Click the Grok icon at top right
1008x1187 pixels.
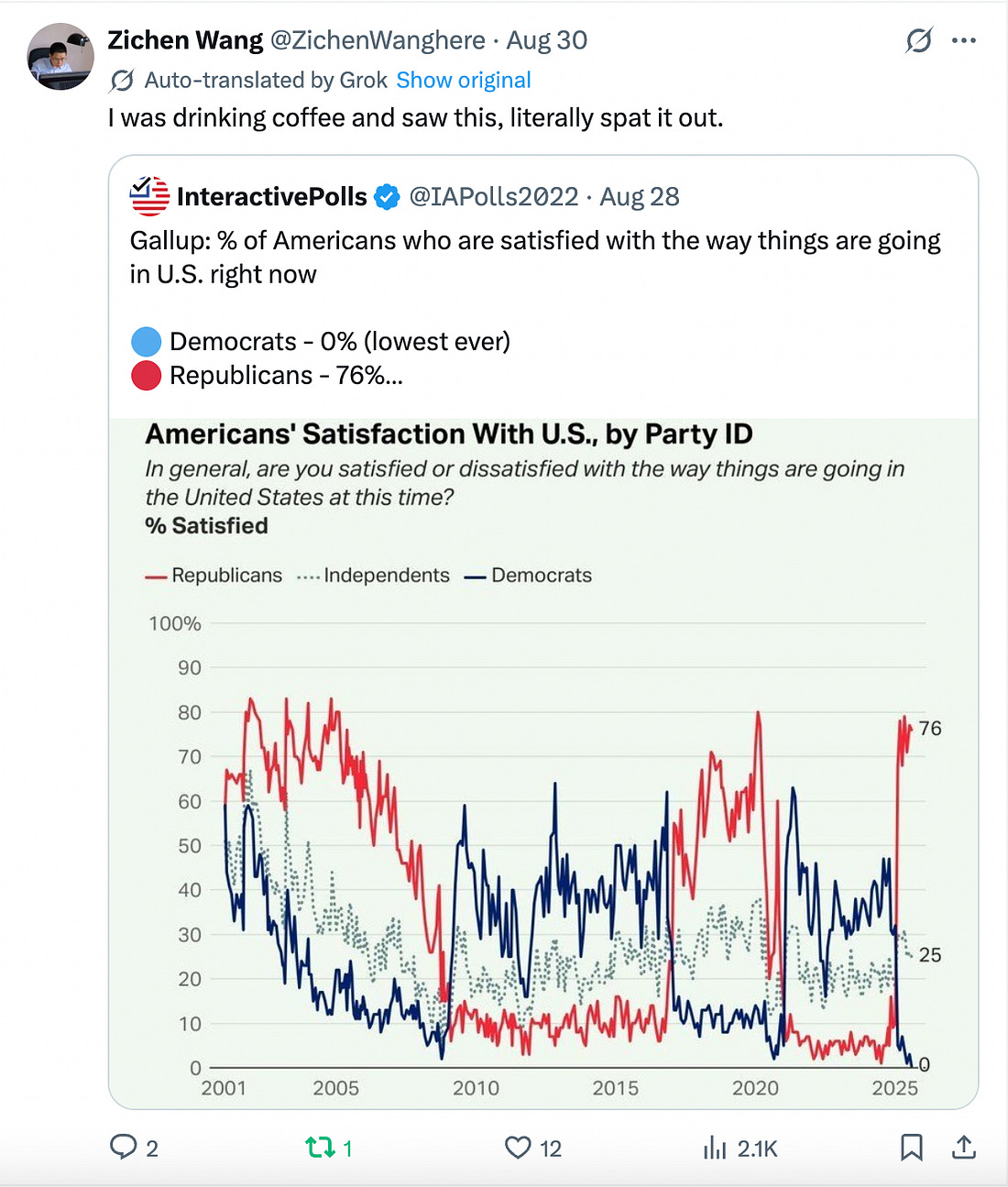918,40
